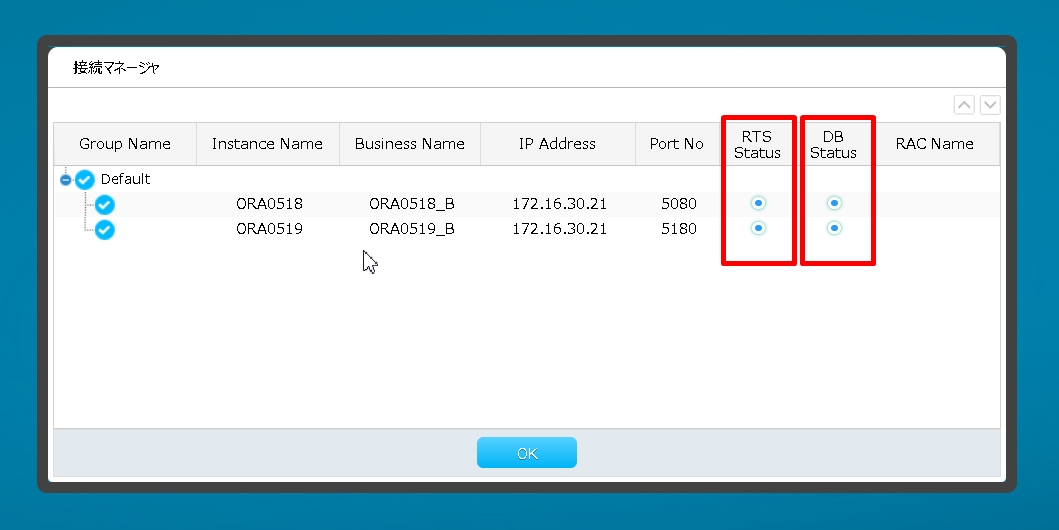Click the RTS Status column header
Image resolution: width=1059 pixels, height=530 pixels.
click(x=757, y=144)
